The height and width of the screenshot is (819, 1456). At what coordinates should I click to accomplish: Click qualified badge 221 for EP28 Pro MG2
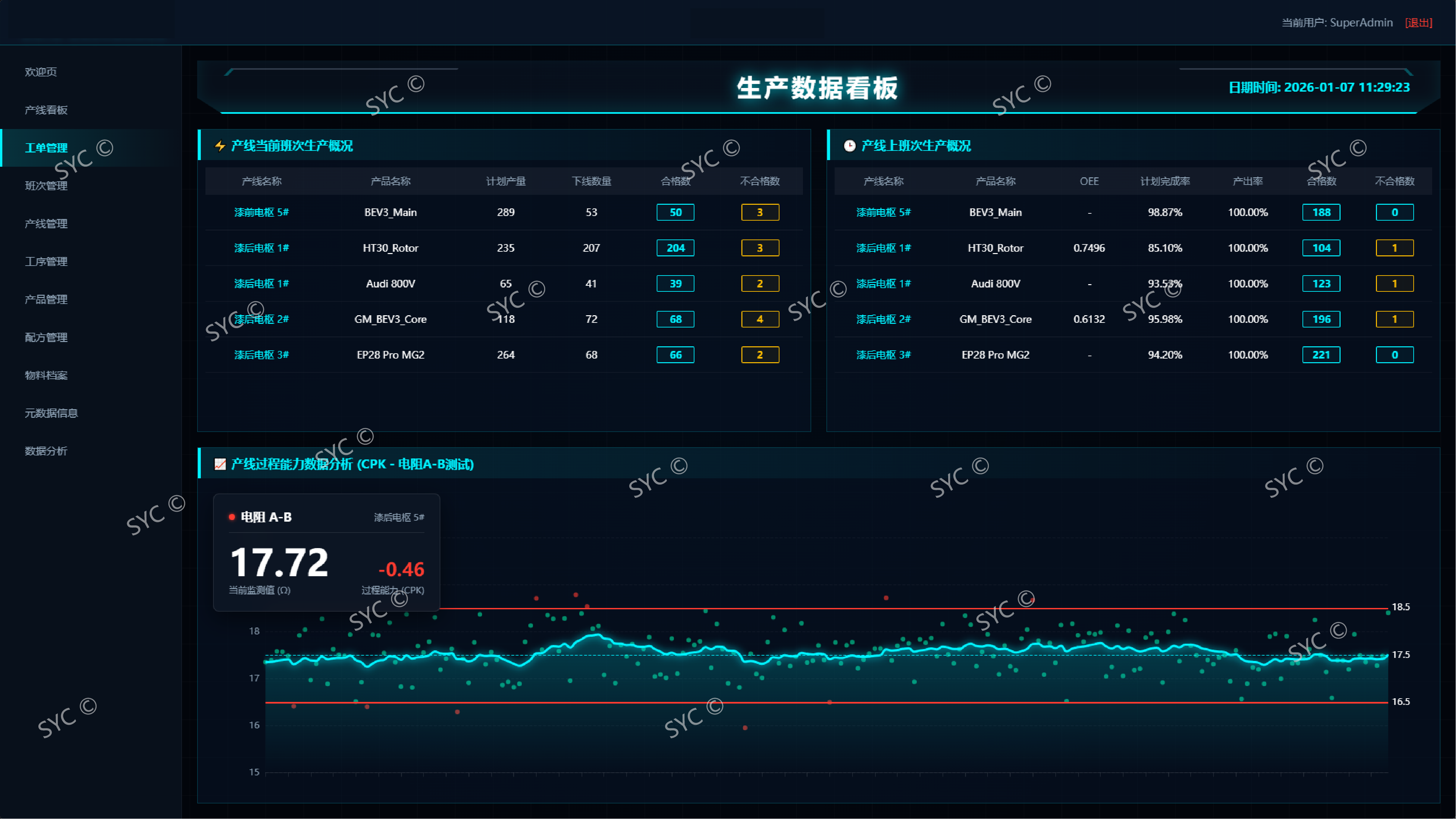(x=1321, y=355)
